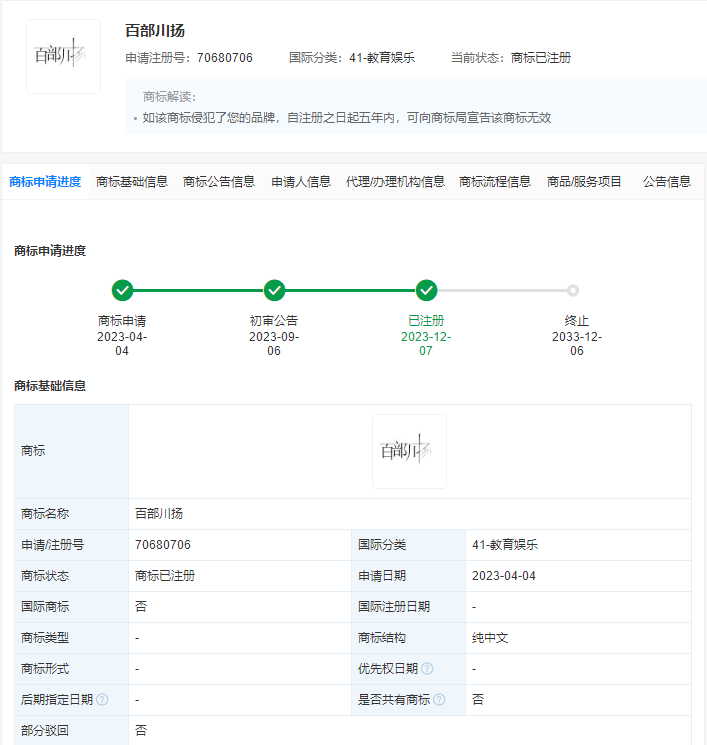Click 41-教育娱乐 in 国际分类 table row
Viewport: 707px width, 745px height.
coord(505,544)
